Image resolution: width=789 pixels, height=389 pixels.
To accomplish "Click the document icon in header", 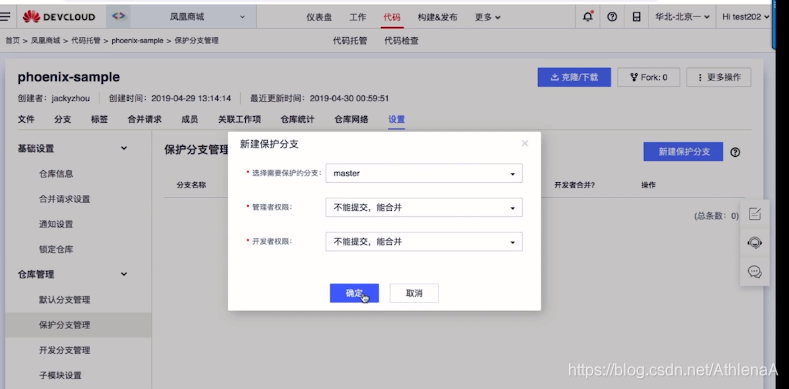I will [637, 17].
